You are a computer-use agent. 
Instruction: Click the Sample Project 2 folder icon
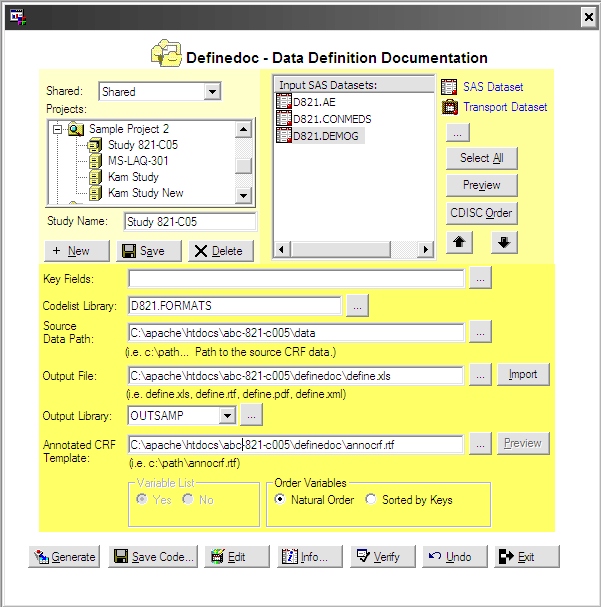click(x=76, y=129)
